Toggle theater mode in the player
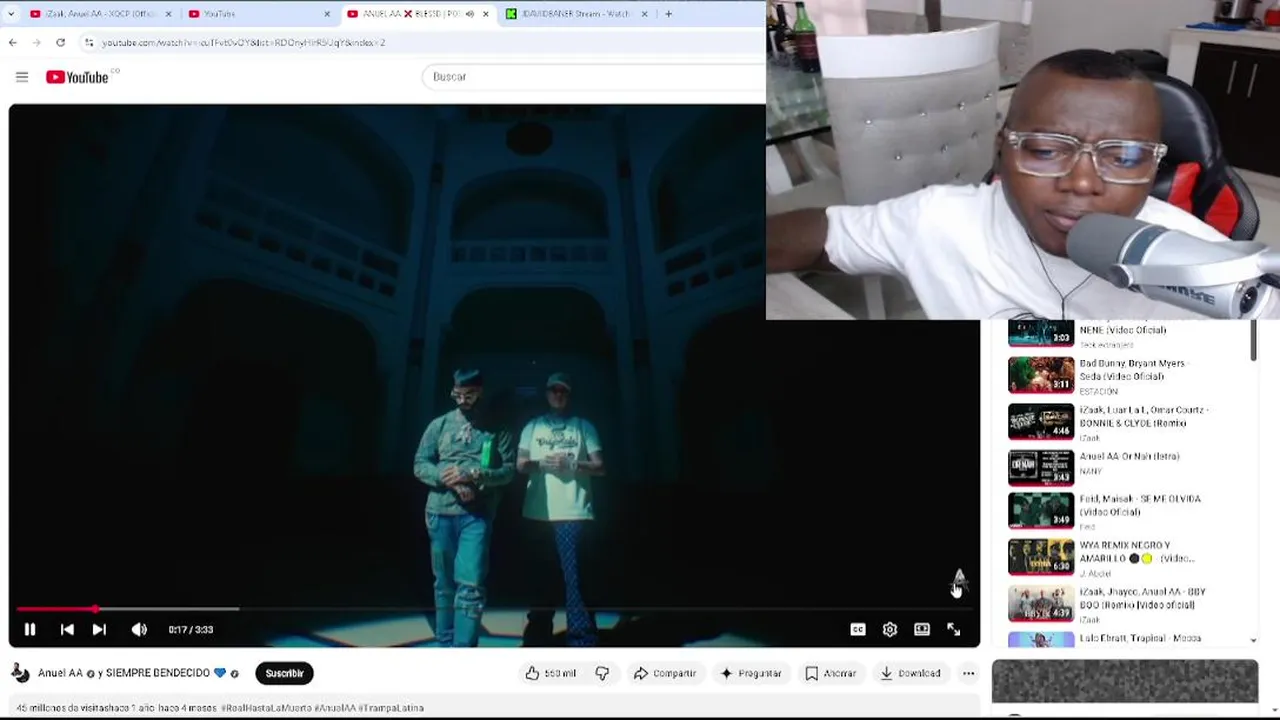This screenshot has width=1280, height=720. point(922,629)
